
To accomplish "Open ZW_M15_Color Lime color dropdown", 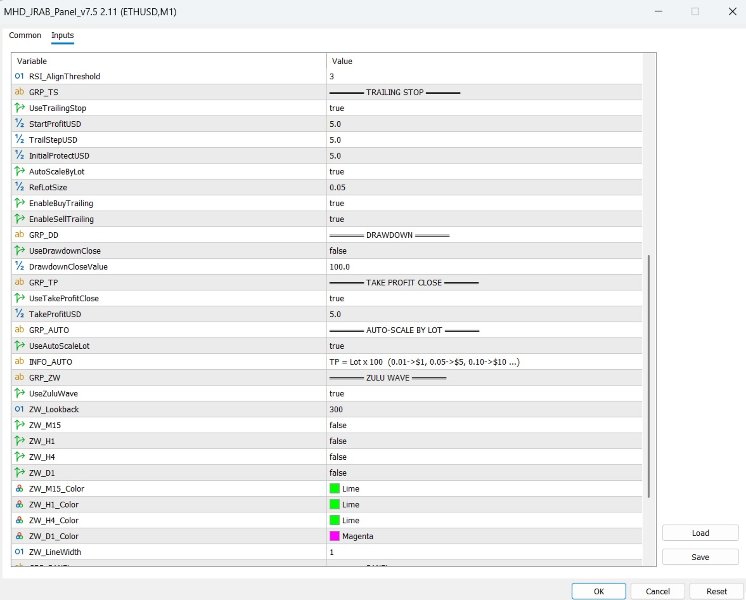I will (x=484, y=489).
